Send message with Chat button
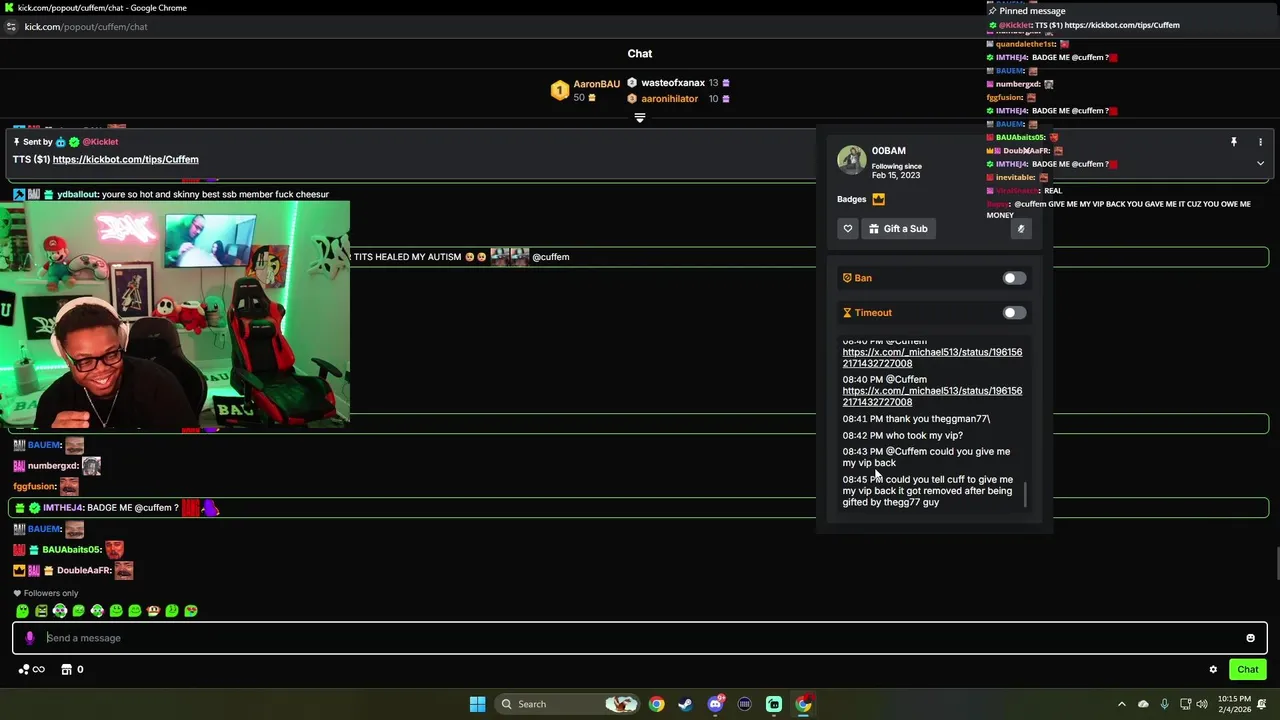The image size is (1280, 720). (x=1248, y=670)
